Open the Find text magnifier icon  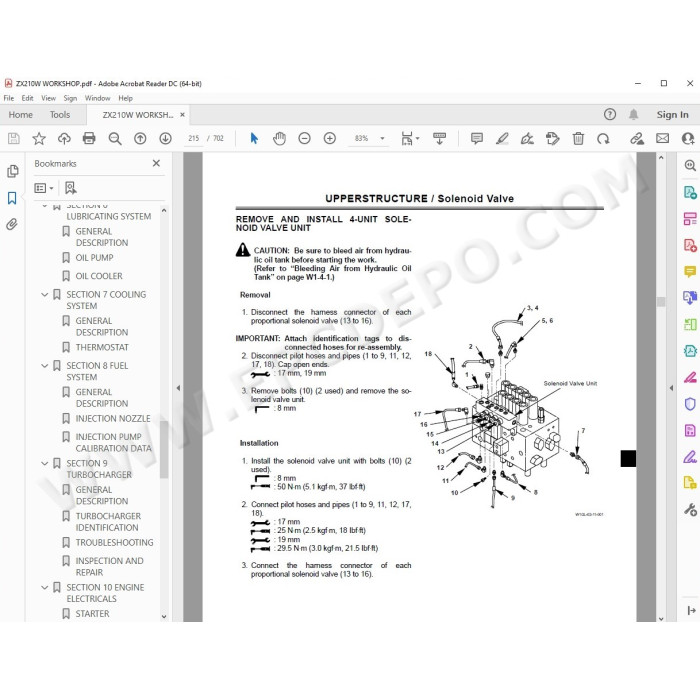click(x=115, y=138)
